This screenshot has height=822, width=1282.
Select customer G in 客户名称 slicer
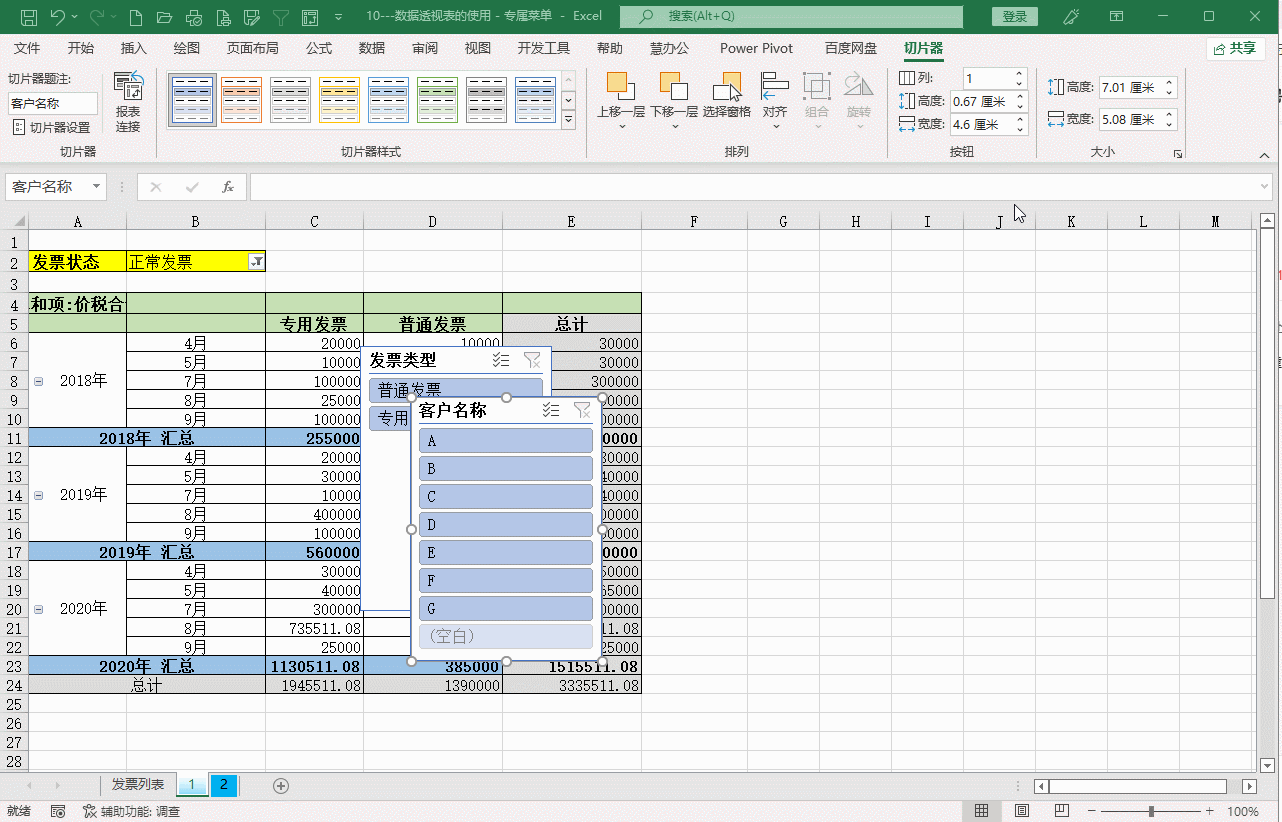[506, 609]
